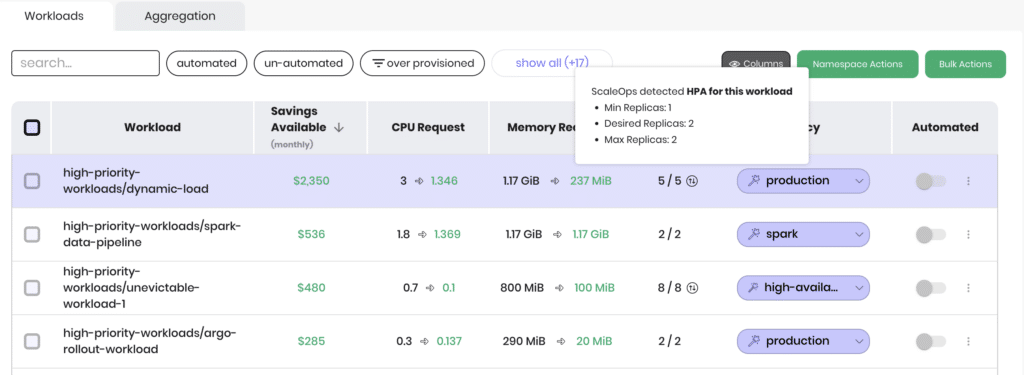This screenshot has width=1024, height=375.
Task: Click the Bulk Actions button
Action: 965,64
